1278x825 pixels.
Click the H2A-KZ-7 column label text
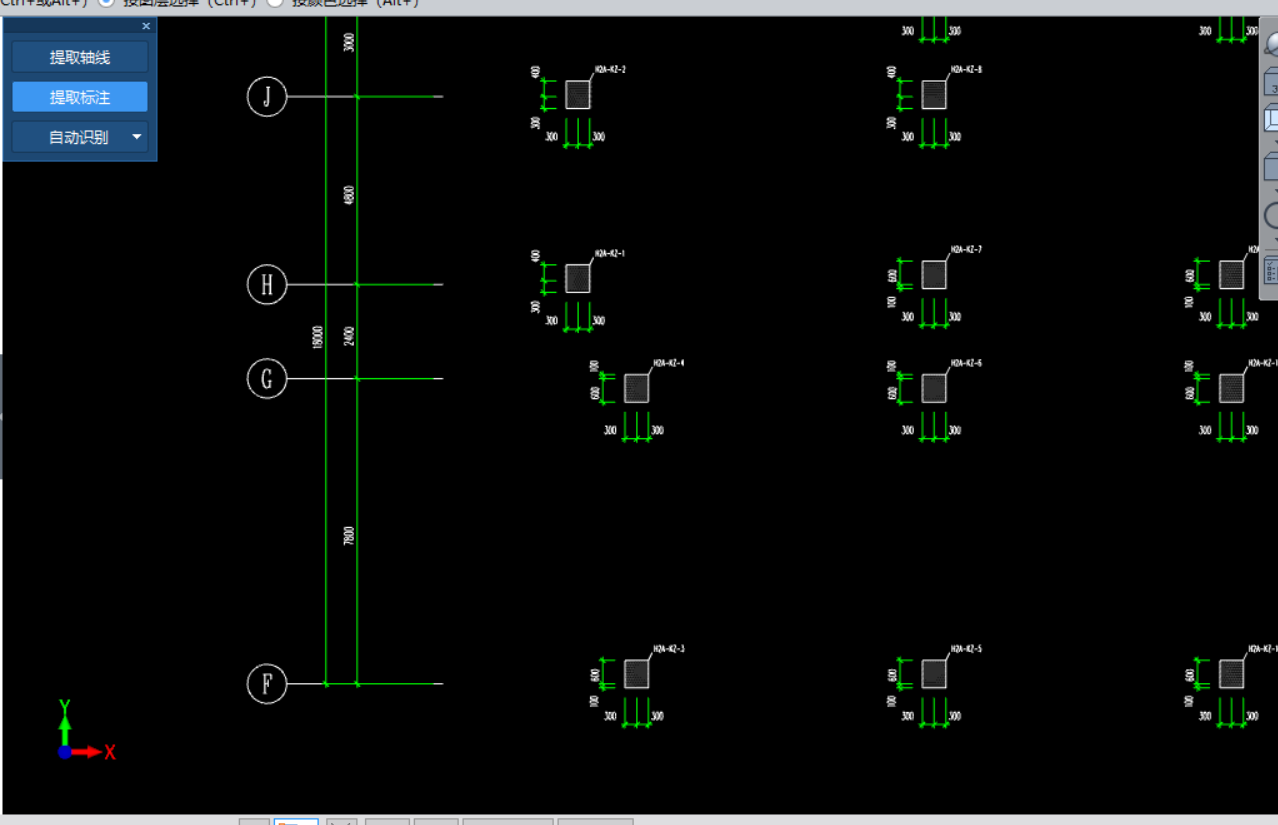click(x=966, y=249)
